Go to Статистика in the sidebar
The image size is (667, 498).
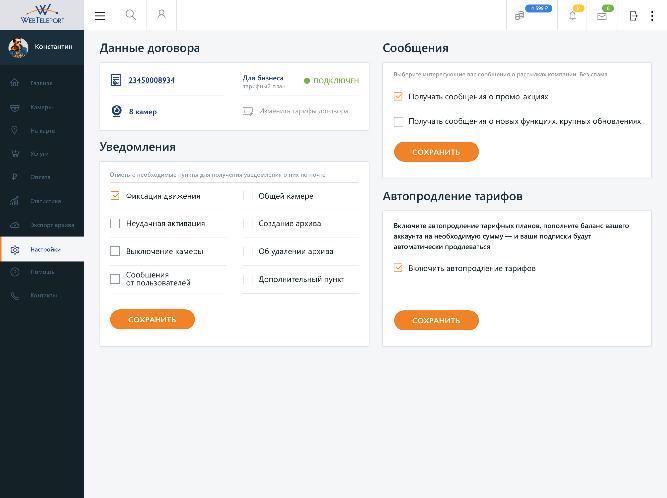click(x=42, y=201)
